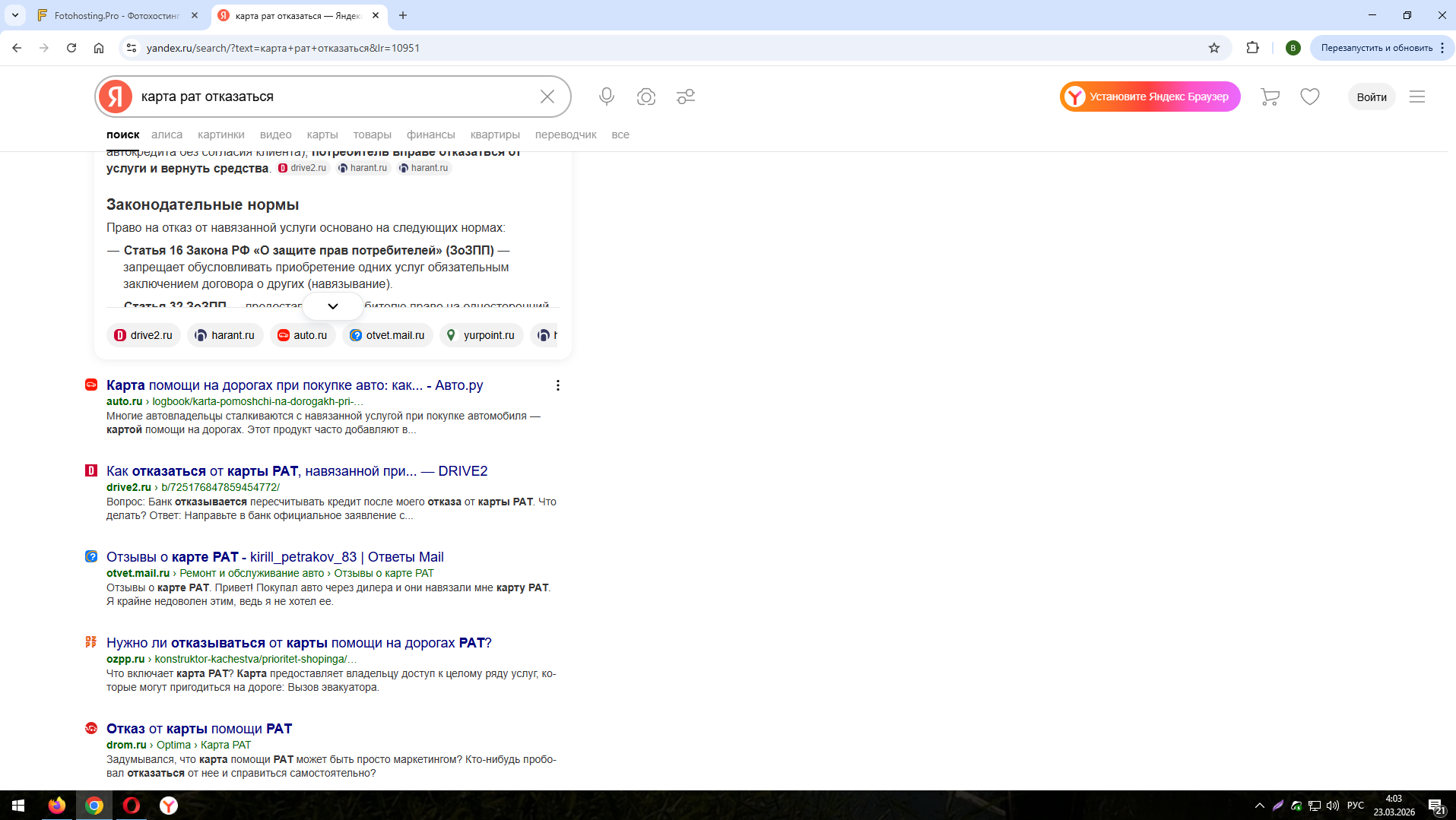Open three-dot options for Авто.ру result
1456x820 pixels.
[558, 385]
